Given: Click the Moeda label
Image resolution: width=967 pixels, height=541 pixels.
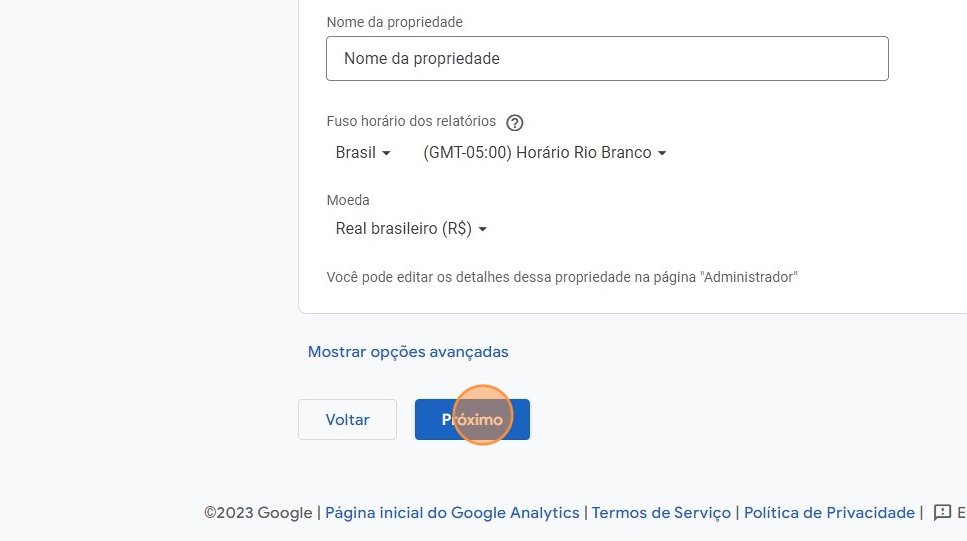Looking at the screenshot, I should click(348, 200).
